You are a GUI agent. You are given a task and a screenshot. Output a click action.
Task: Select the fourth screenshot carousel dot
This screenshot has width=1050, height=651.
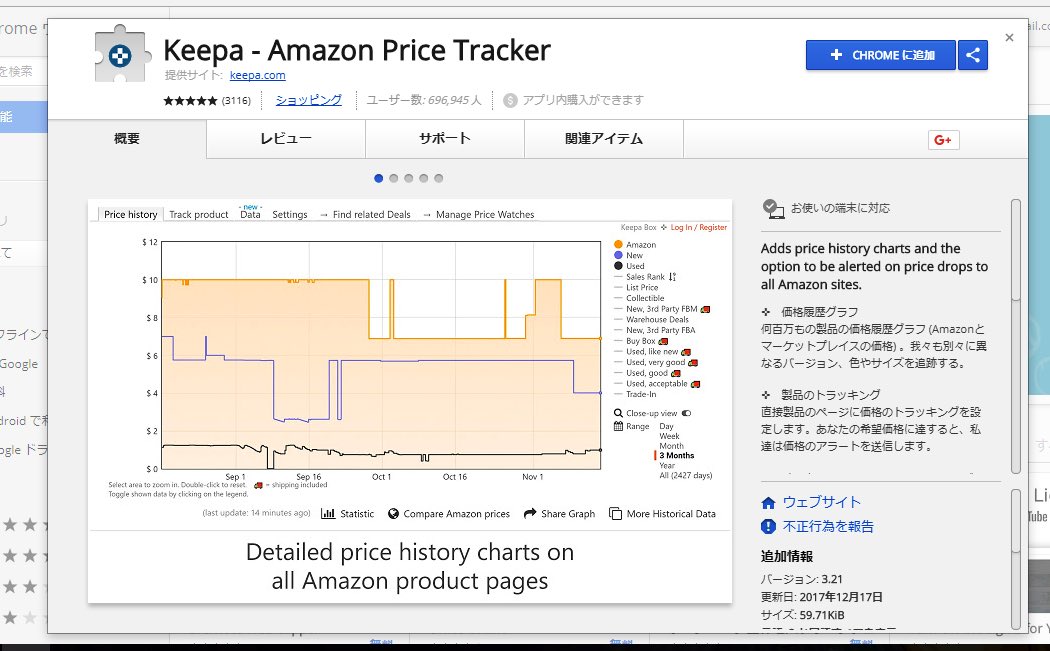pyautogui.click(x=423, y=178)
